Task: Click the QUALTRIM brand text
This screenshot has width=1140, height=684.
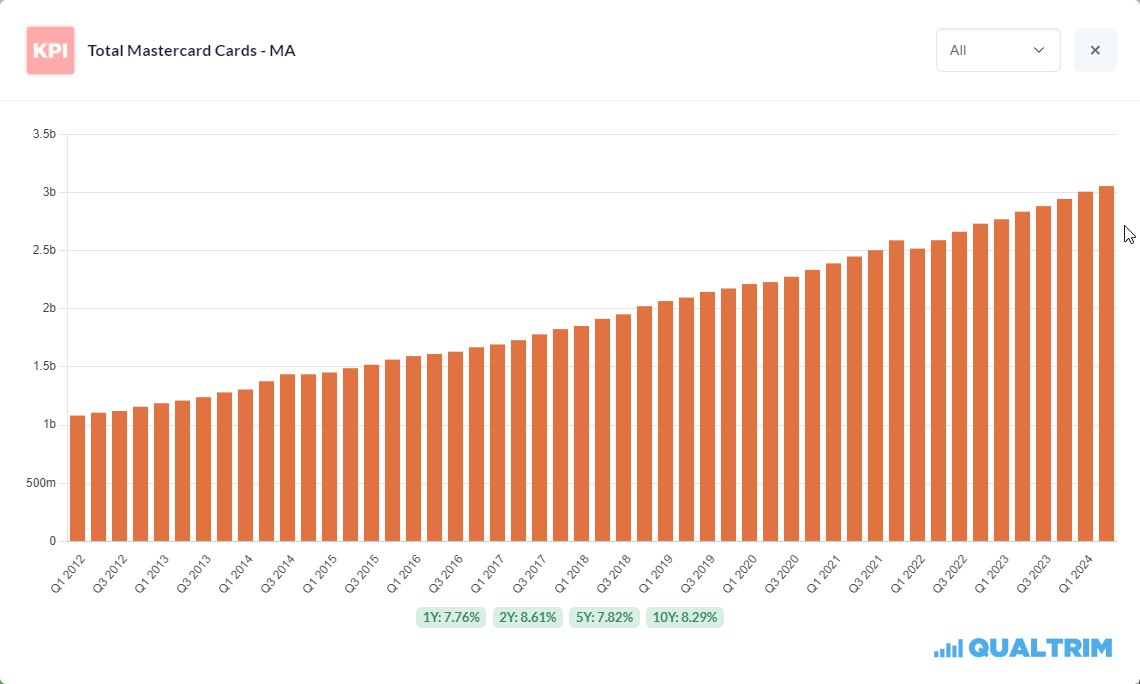Action: click(x=1040, y=648)
